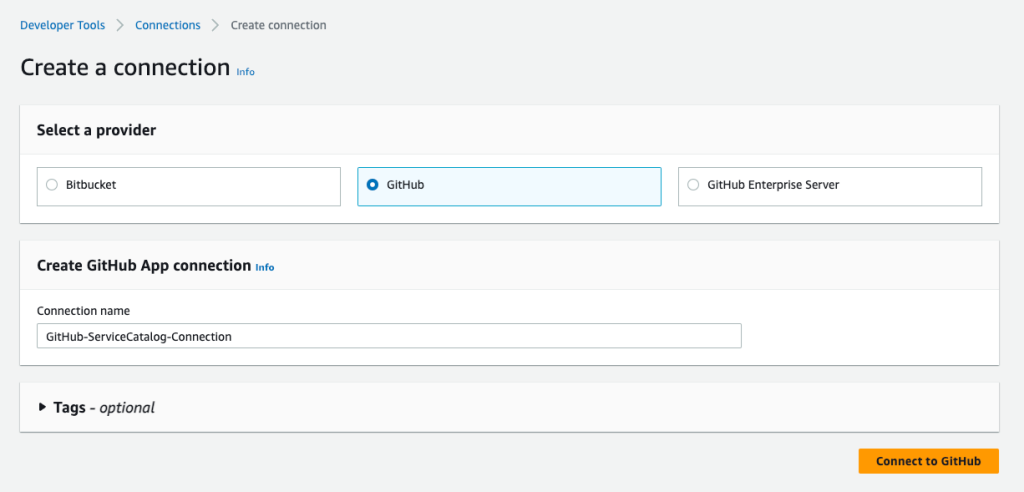The height and width of the screenshot is (492, 1024).
Task: Choose GitHub Enterprise Server radio button
Action: point(694,185)
